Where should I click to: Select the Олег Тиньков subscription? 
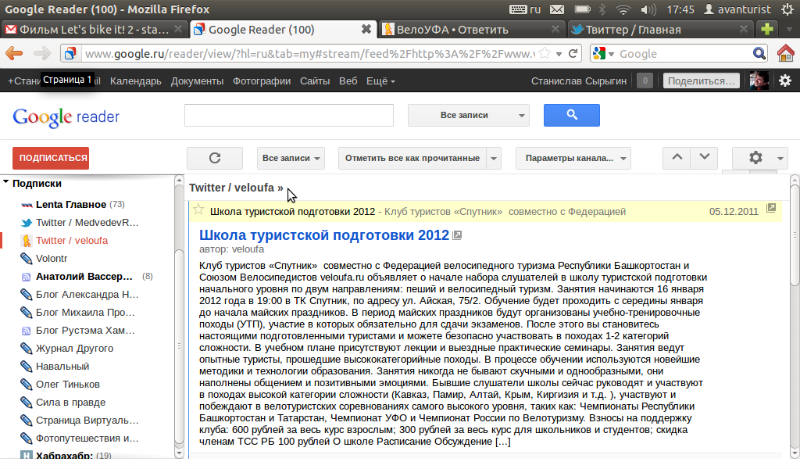point(67,384)
